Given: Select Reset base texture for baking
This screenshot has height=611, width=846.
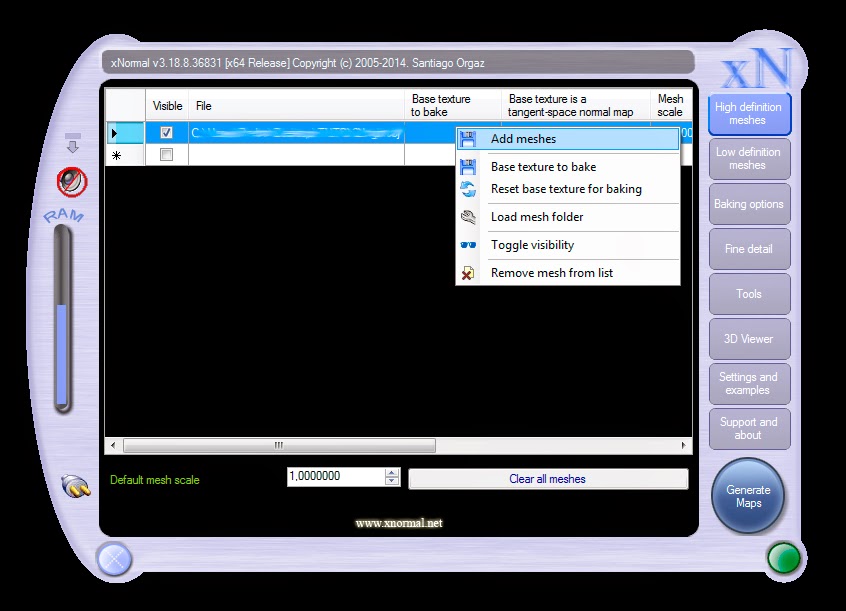Looking at the screenshot, I should click(568, 189).
